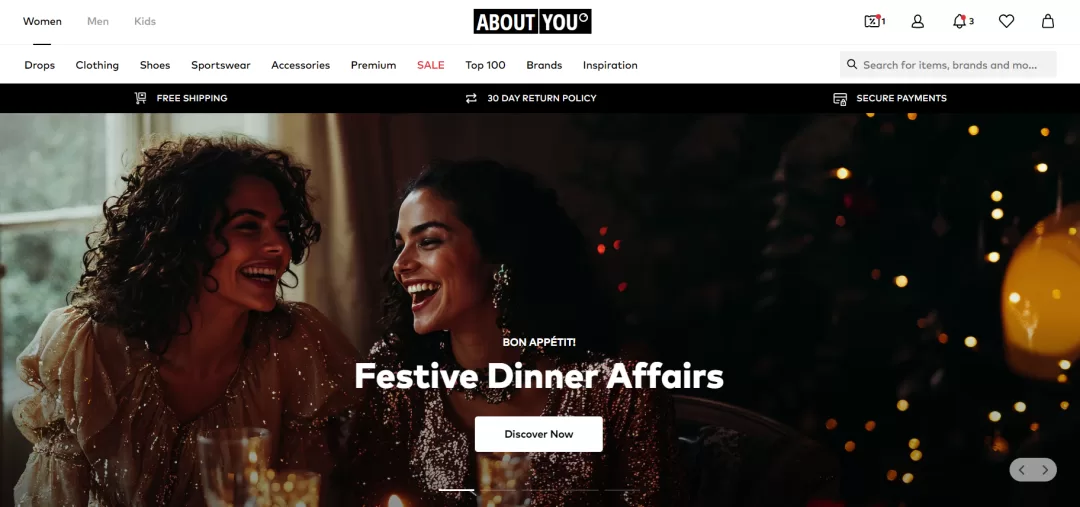Click the ABOUT YOU logo
Image resolution: width=1080 pixels, height=507 pixels.
coord(532,21)
